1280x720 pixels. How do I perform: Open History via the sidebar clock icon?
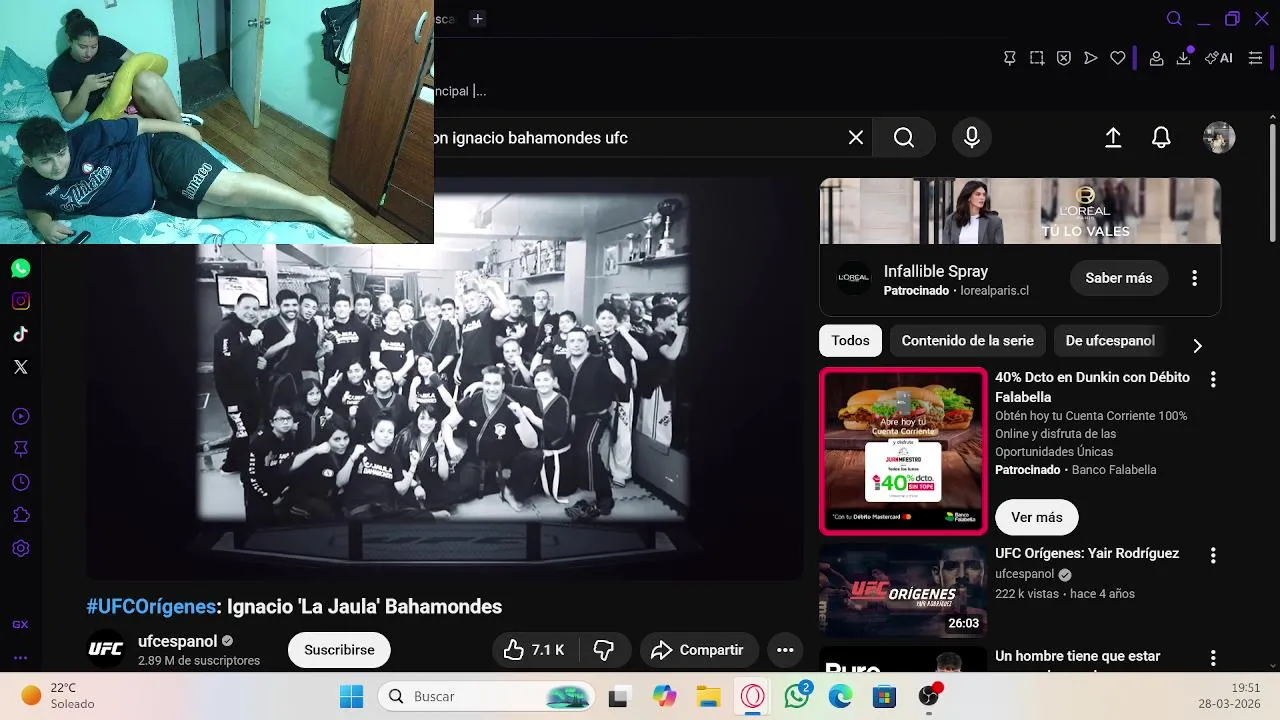pyautogui.click(x=21, y=483)
